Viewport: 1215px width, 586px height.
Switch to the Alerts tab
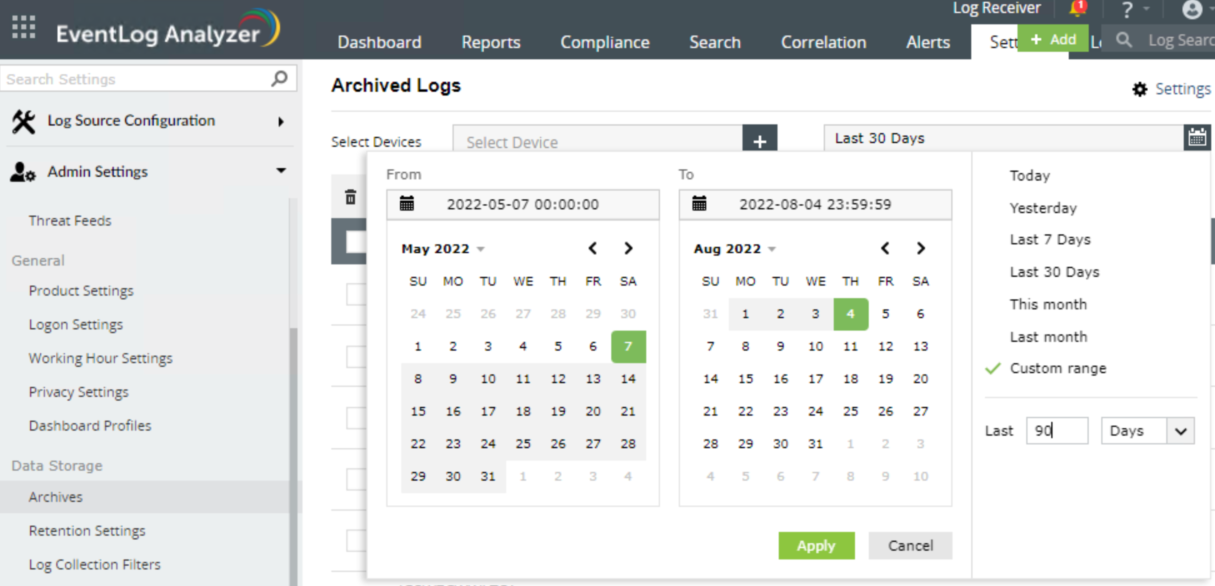[928, 42]
